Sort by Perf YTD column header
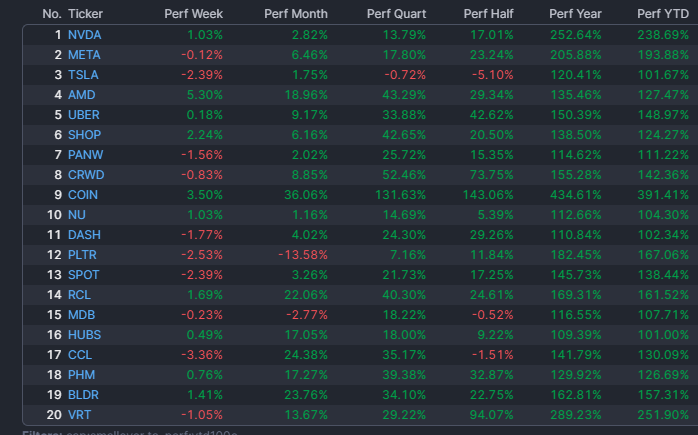 click(663, 14)
